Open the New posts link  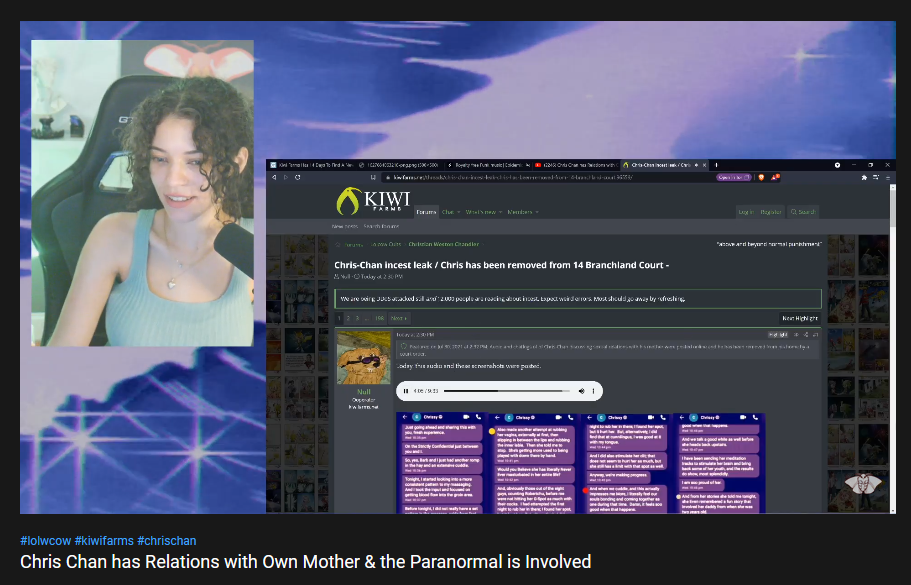click(x=345, y=227)
